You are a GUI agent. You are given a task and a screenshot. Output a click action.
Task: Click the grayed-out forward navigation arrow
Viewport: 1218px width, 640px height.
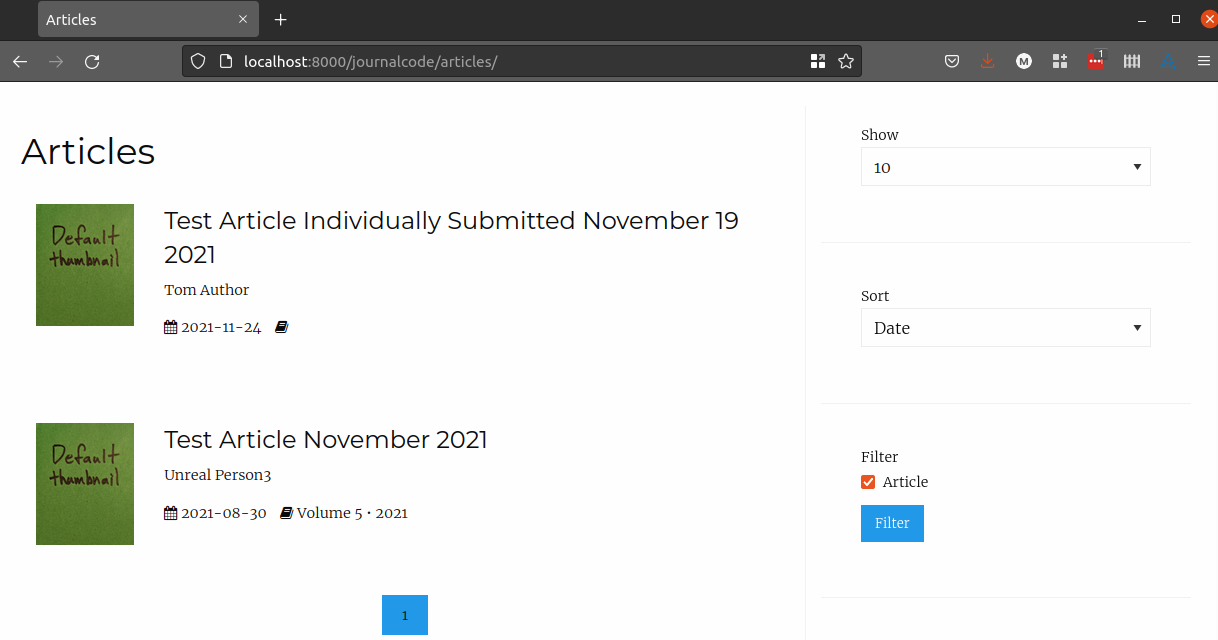[x=56, y=62]
